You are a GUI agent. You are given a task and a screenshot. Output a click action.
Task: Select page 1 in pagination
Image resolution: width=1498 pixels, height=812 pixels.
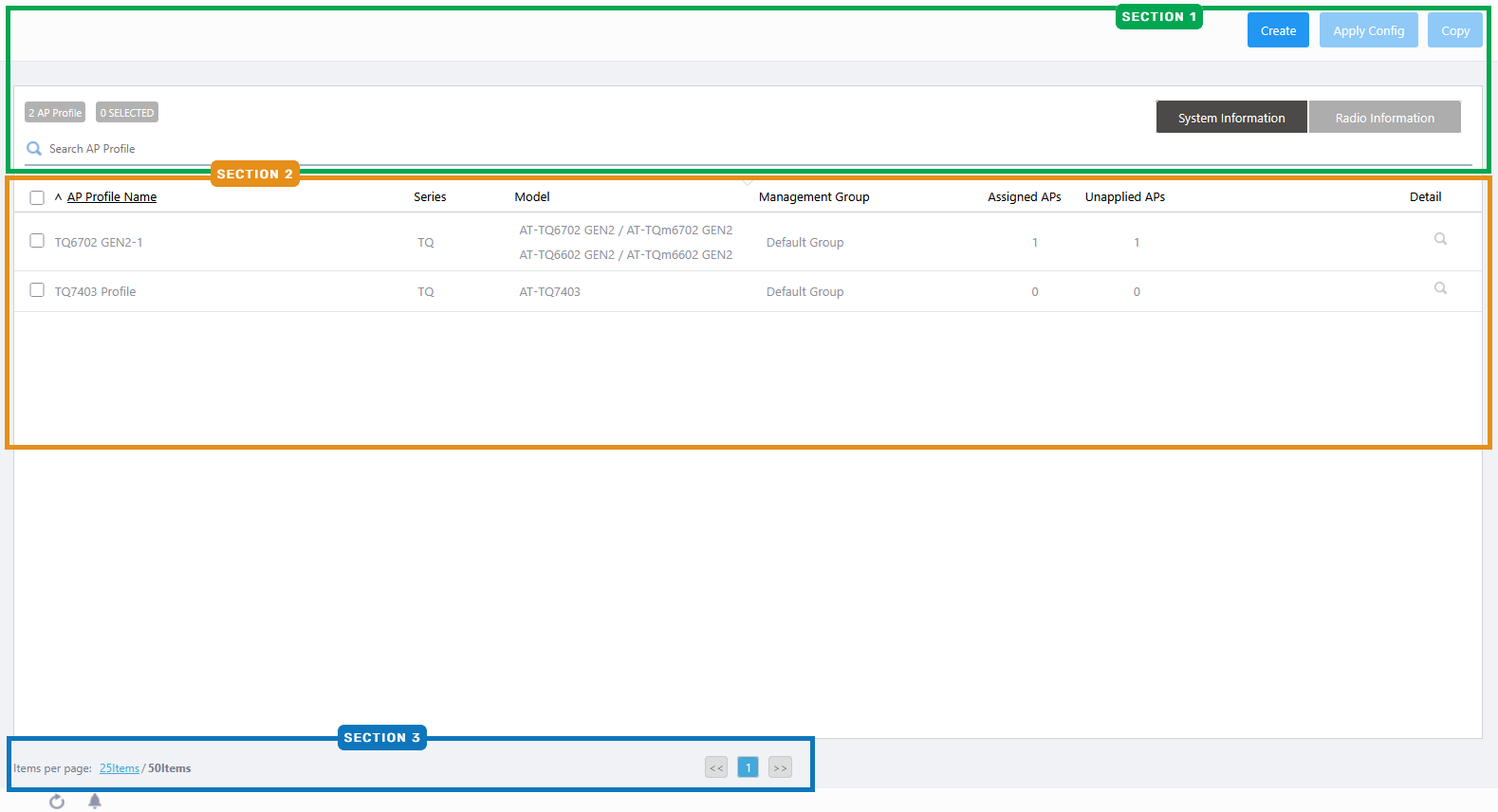tap(748, 767)
